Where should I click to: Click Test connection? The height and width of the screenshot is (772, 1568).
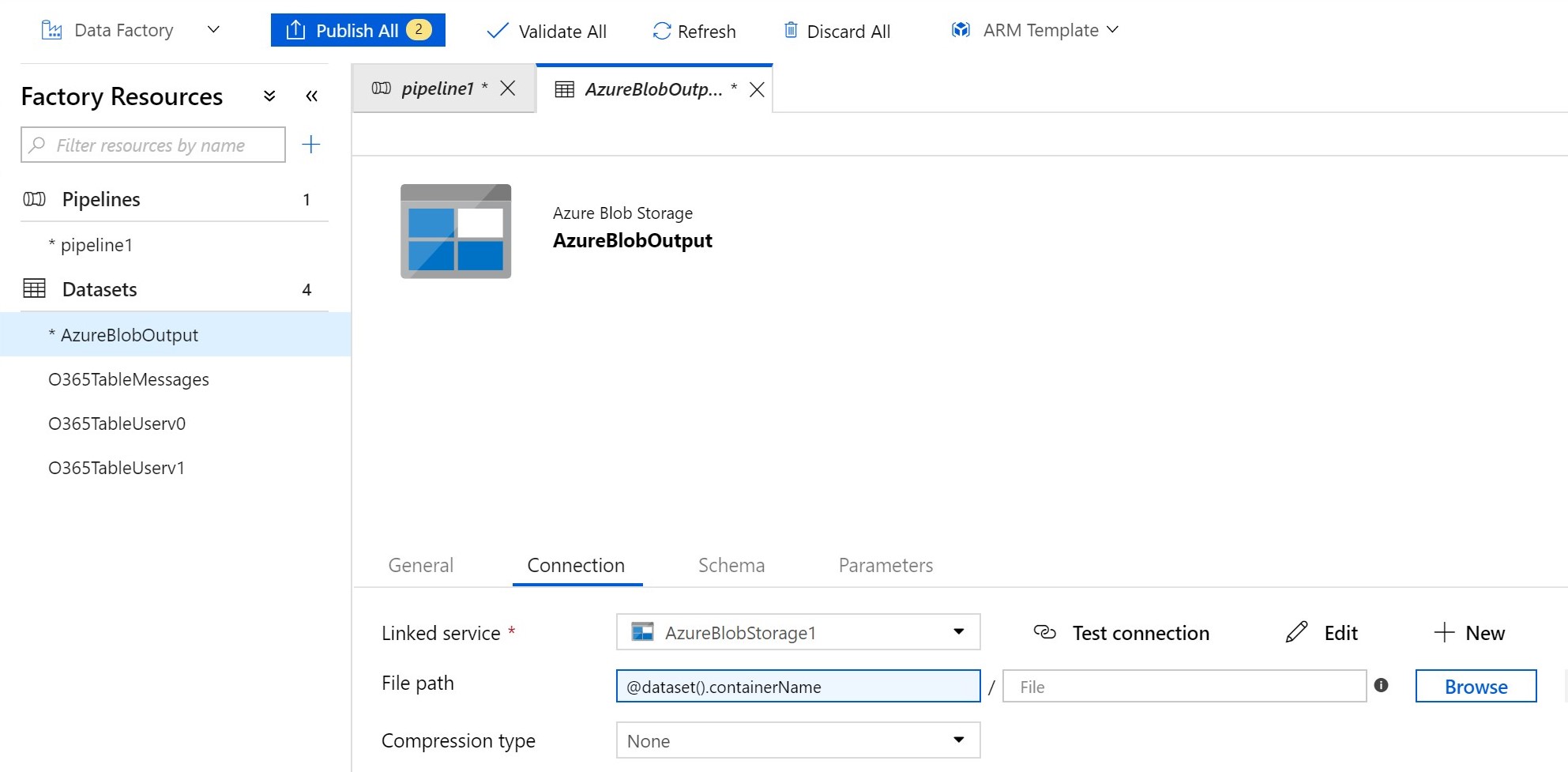(x=1122, y=633)
